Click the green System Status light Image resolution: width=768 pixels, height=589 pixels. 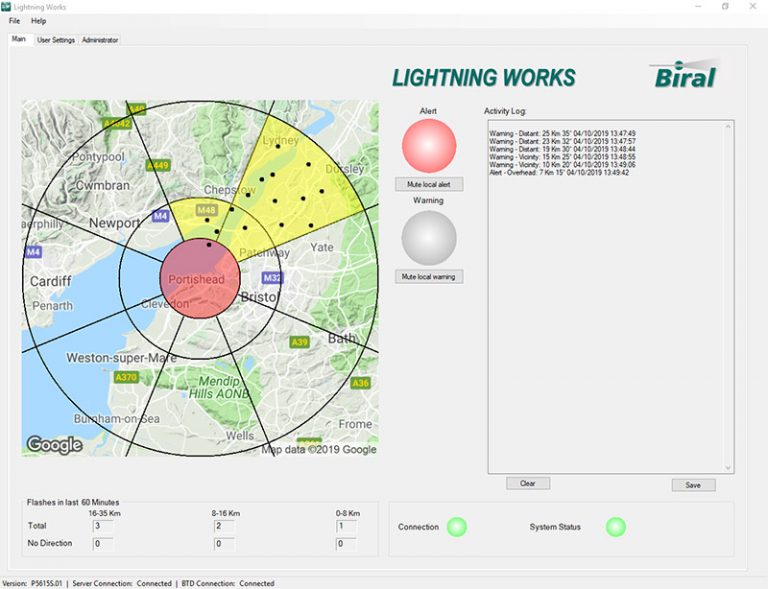coord(615,527)
